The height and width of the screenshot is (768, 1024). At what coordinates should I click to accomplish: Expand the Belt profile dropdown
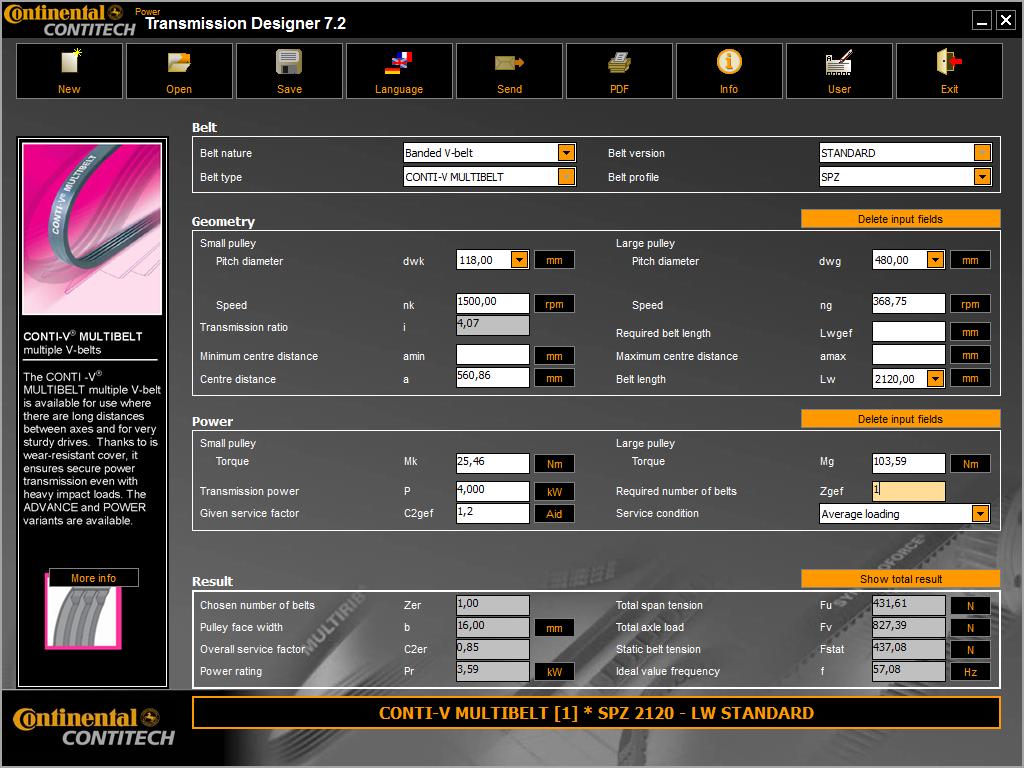click(x=982, y=176)
